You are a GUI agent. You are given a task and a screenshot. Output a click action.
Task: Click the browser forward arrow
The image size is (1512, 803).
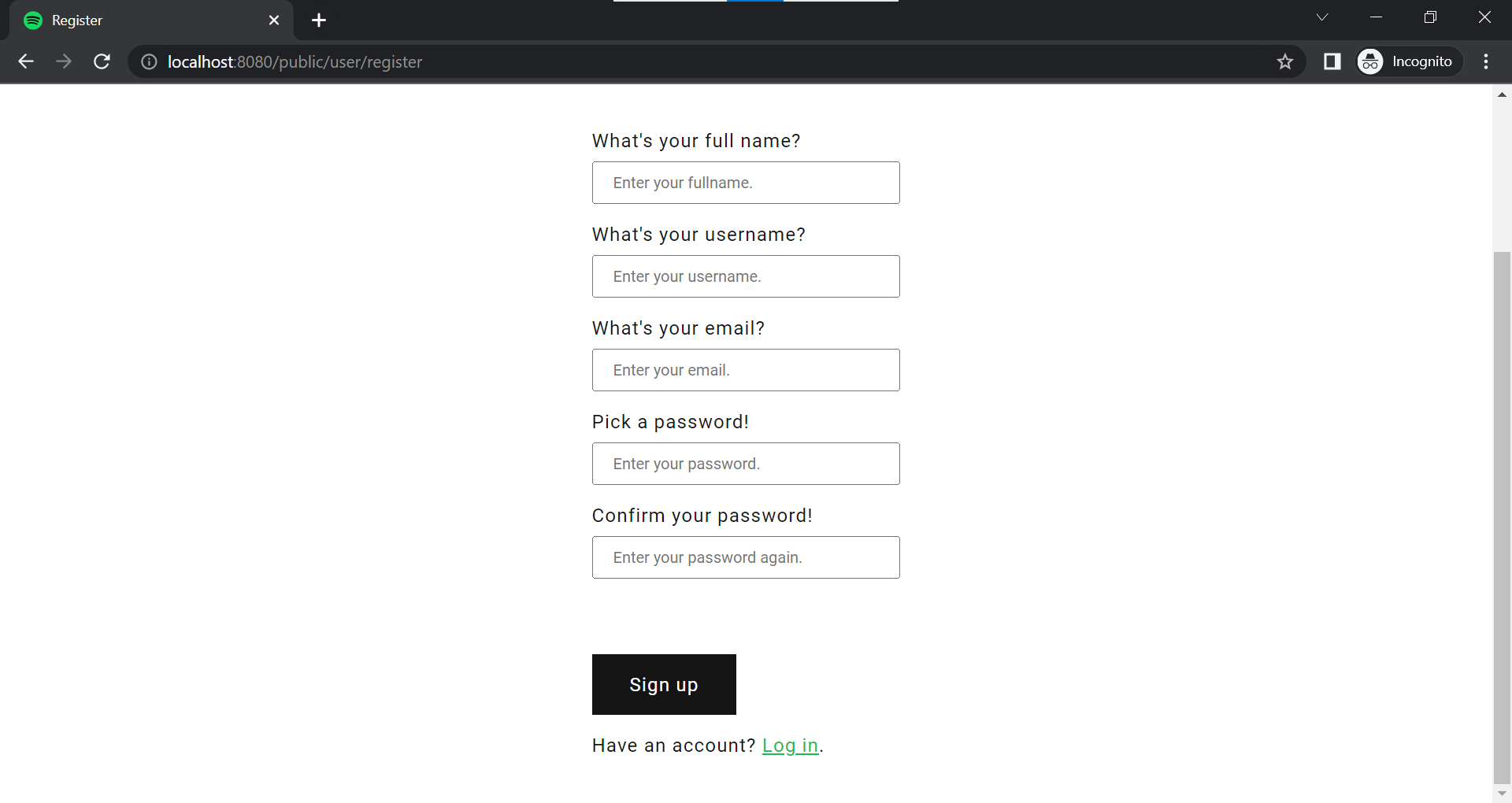point(64,61)
